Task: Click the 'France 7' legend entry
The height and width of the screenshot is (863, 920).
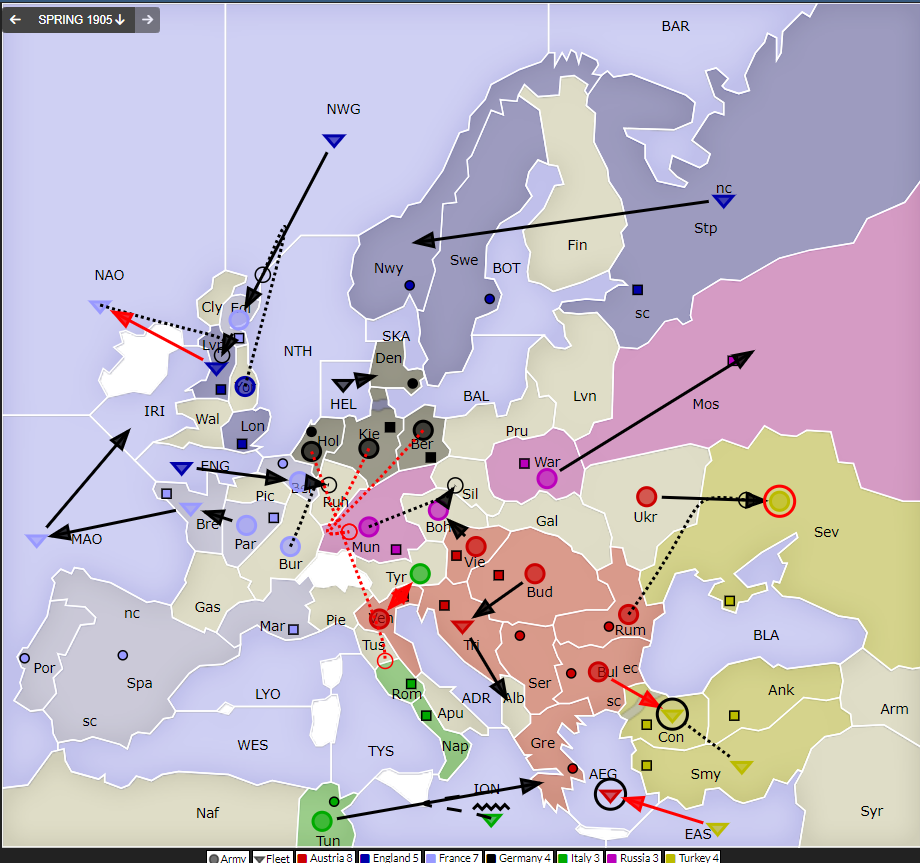Action: point(452,858)
